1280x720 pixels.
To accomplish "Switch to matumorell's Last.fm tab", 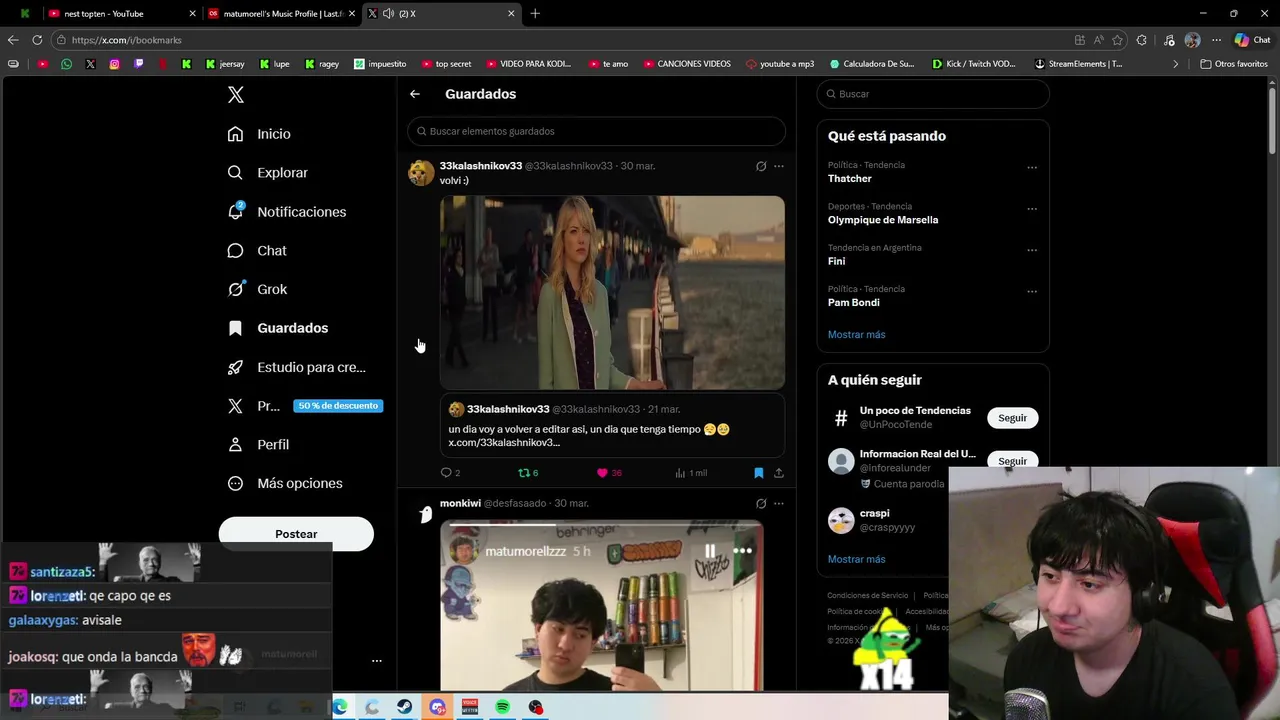I will [280, 14].
